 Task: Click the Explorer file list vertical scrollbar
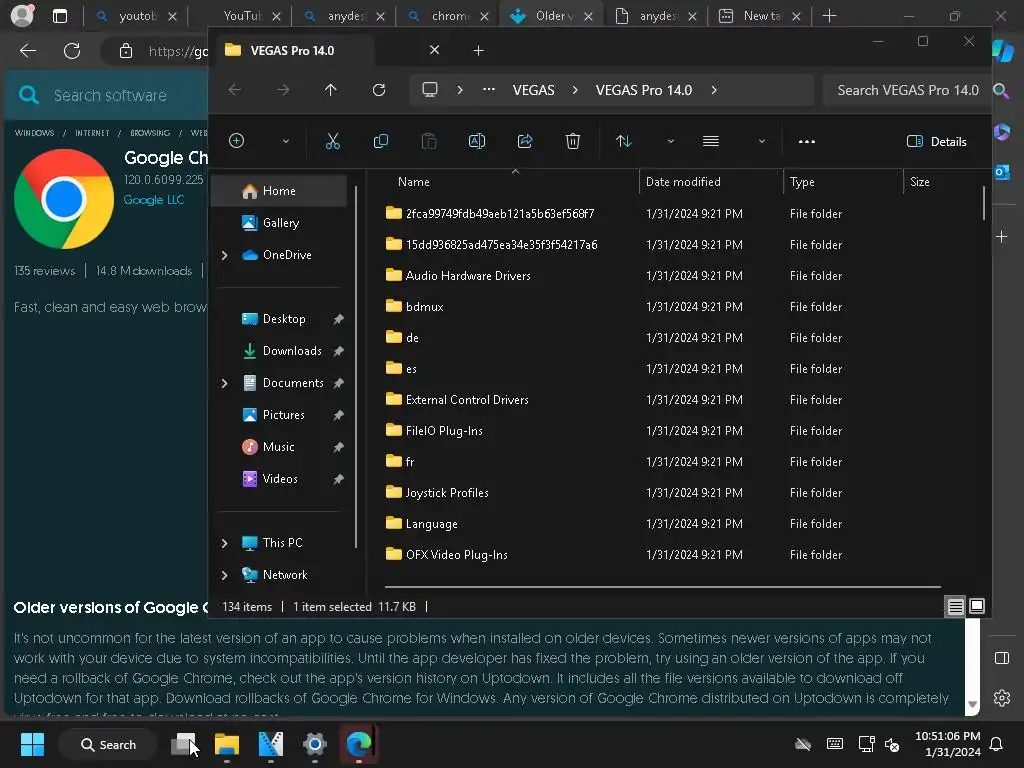pos(984,203)
